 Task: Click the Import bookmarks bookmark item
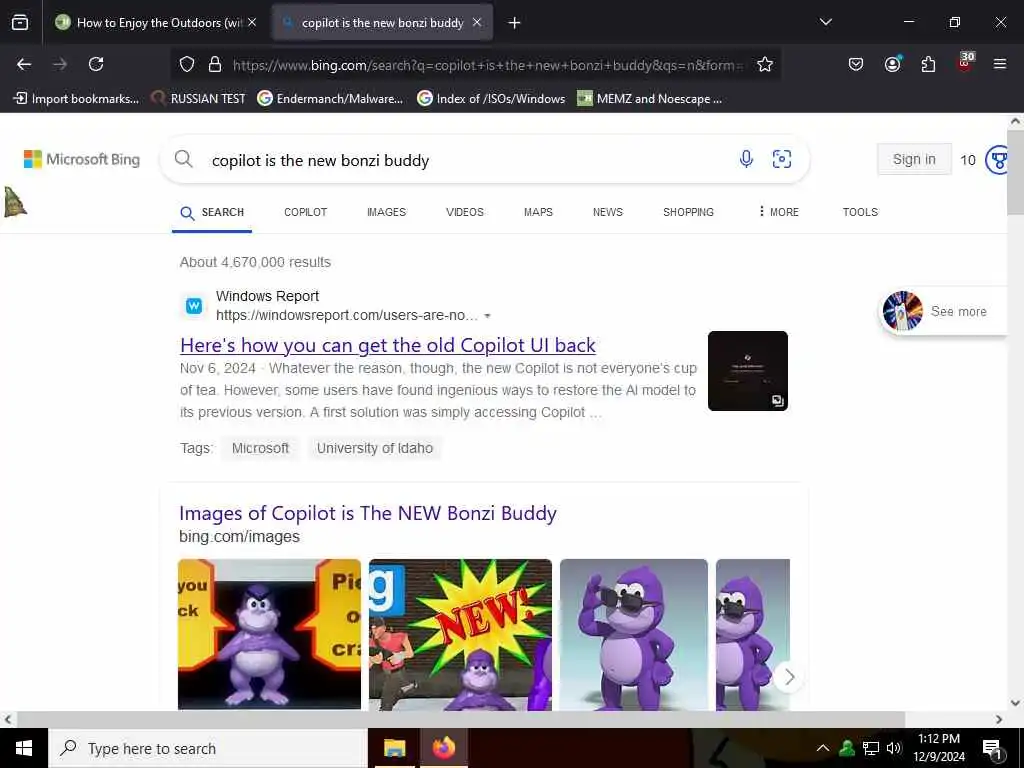click(x=76, y=99)
